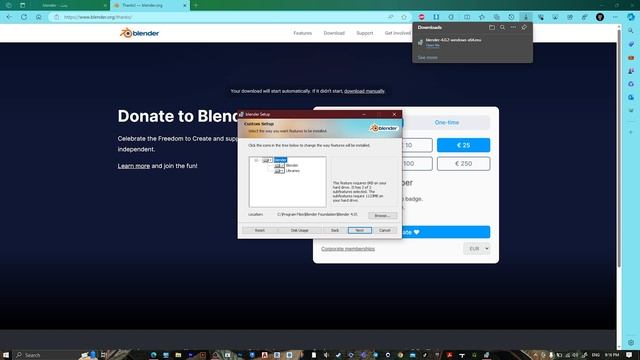Click See more in Downloads panel
This screenshot has height=360, width=640.
coord(427,58)
